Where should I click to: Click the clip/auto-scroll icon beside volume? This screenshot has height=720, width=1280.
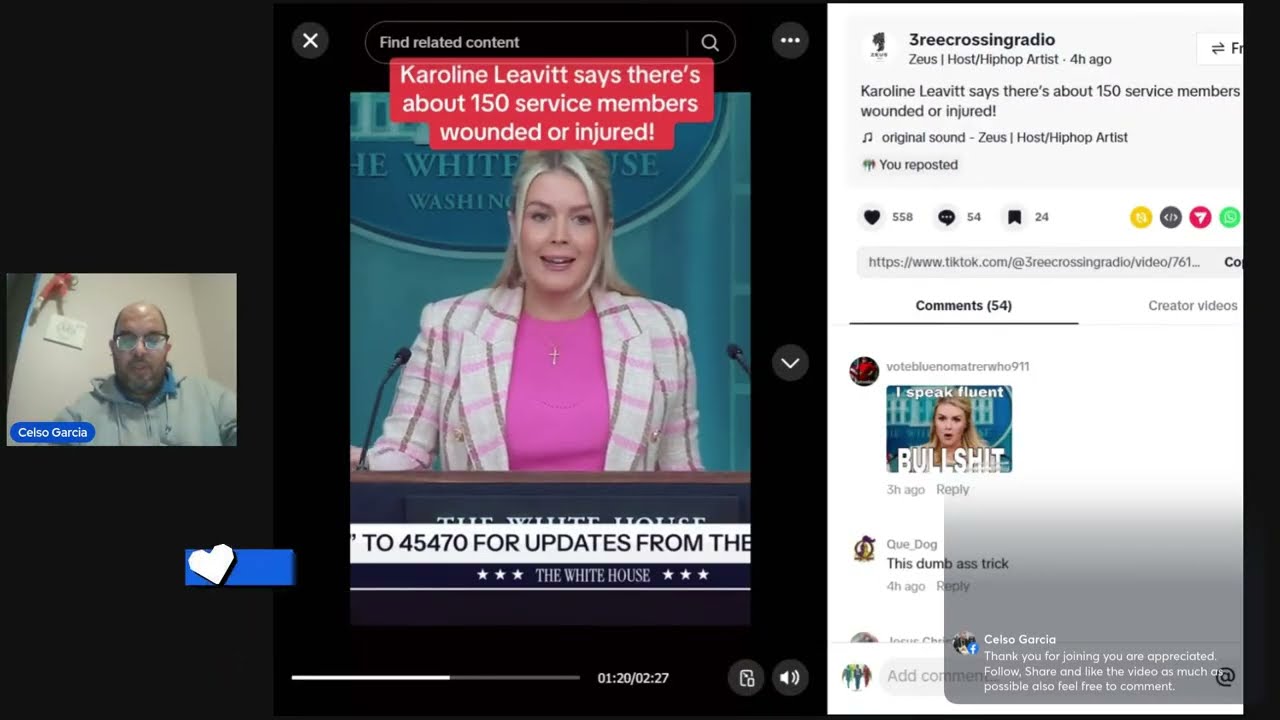click(x=746, y=677)
